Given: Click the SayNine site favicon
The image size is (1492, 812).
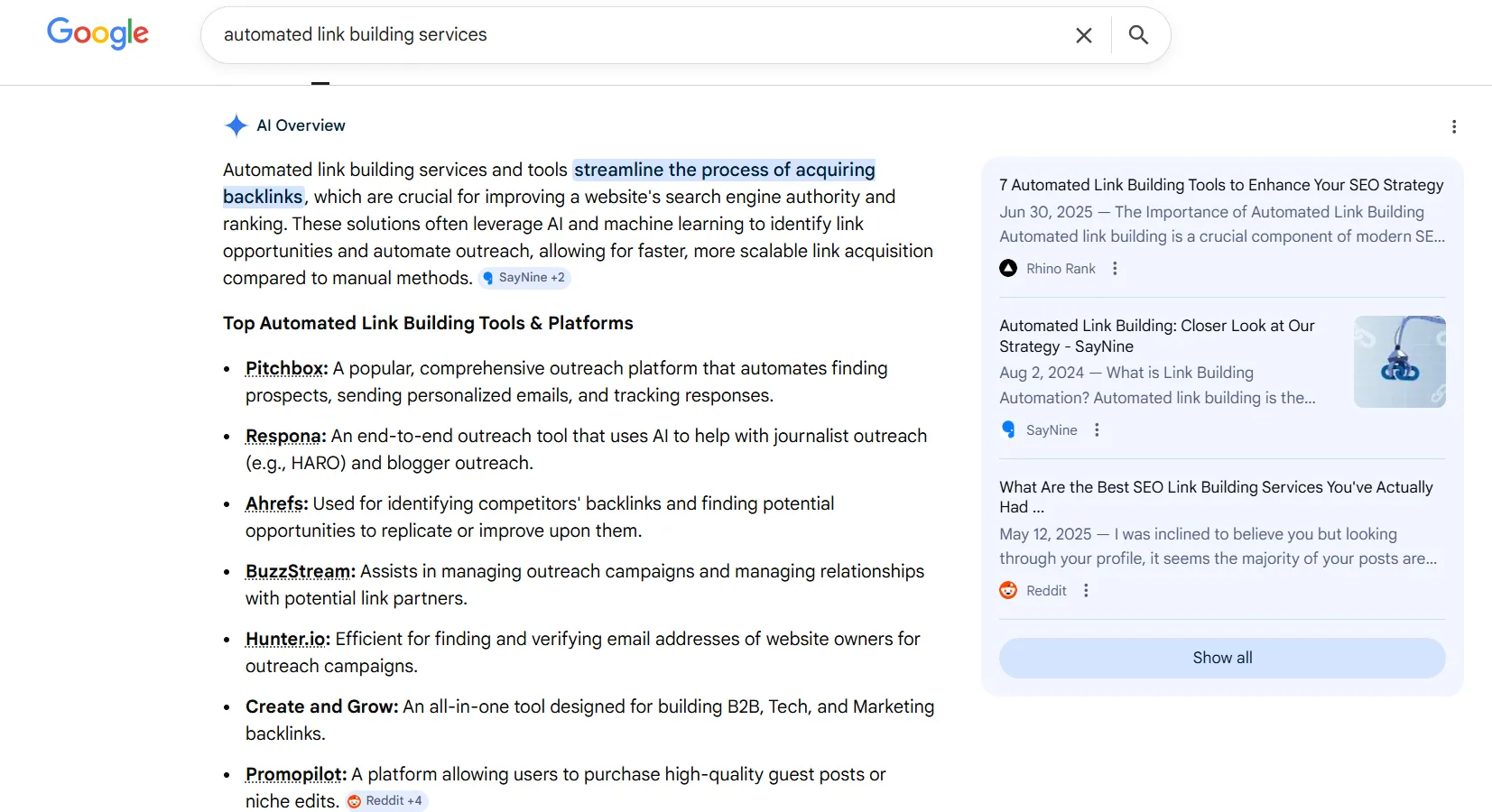Looking at the screenshot, I should (x=1008, y=429).
